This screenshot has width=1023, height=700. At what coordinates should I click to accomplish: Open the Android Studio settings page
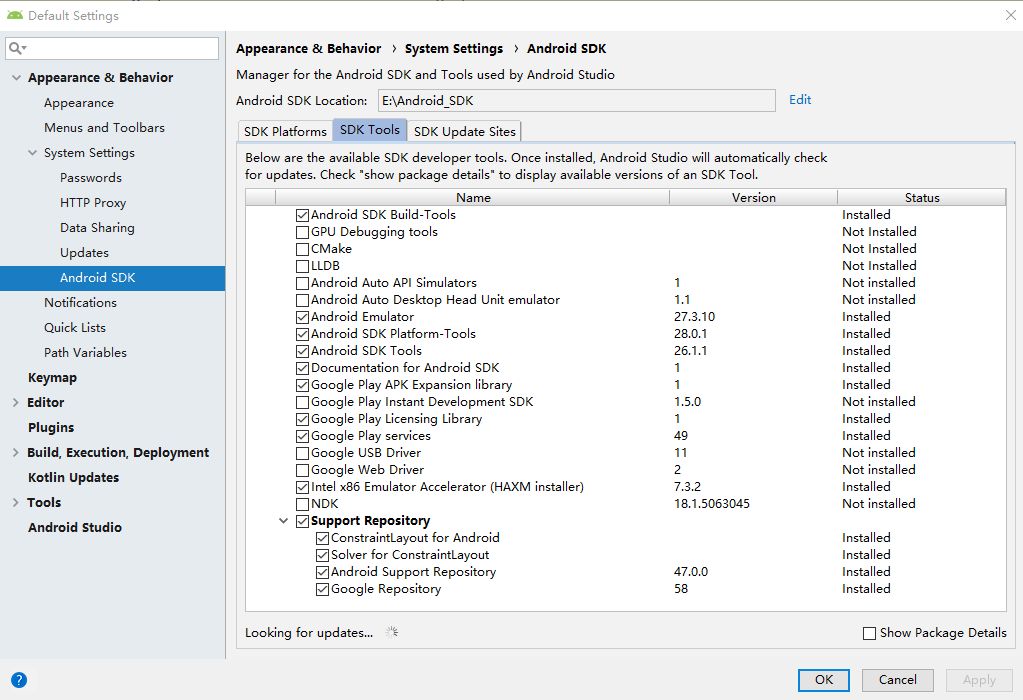pos(75,528)
